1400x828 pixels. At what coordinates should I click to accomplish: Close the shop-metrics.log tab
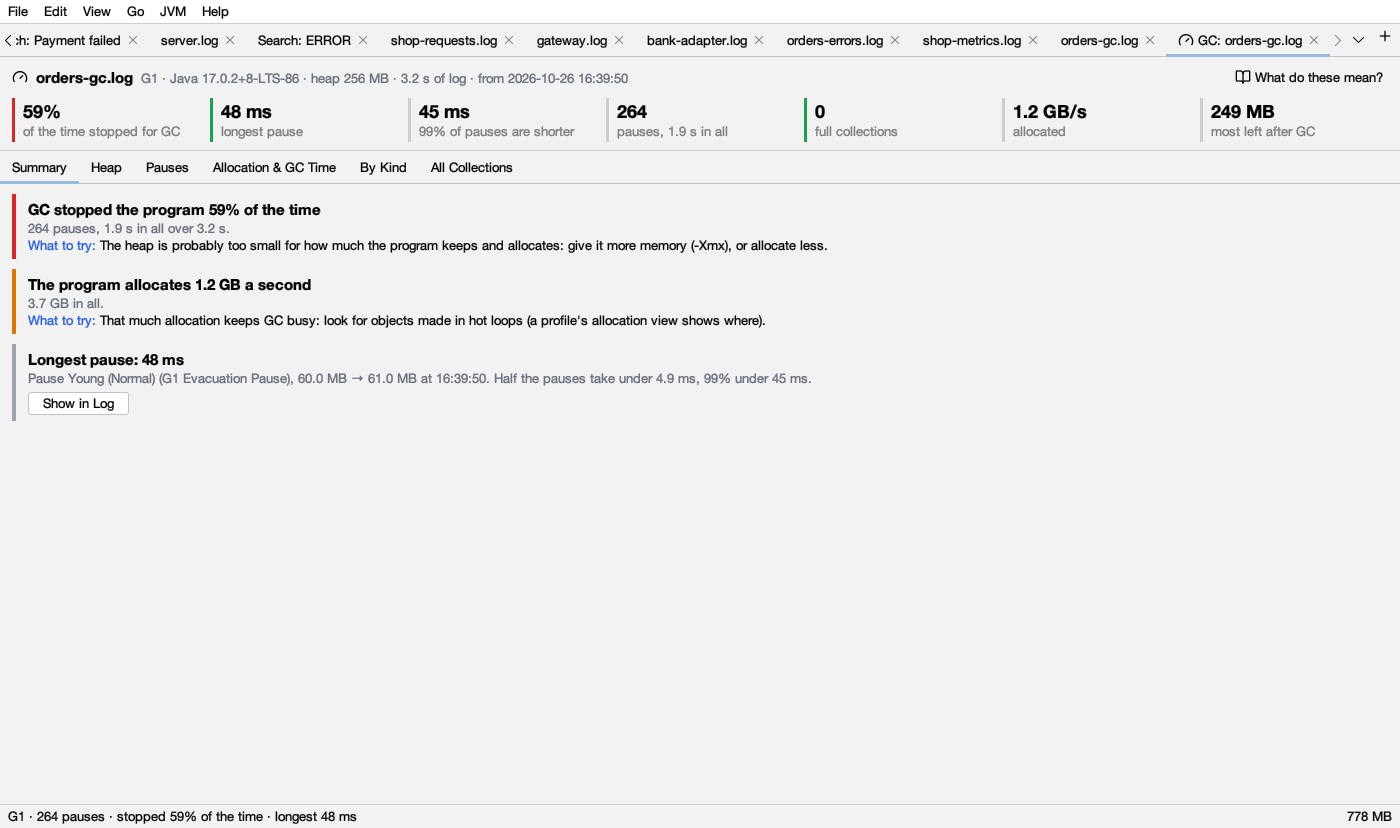[1033, 40]
